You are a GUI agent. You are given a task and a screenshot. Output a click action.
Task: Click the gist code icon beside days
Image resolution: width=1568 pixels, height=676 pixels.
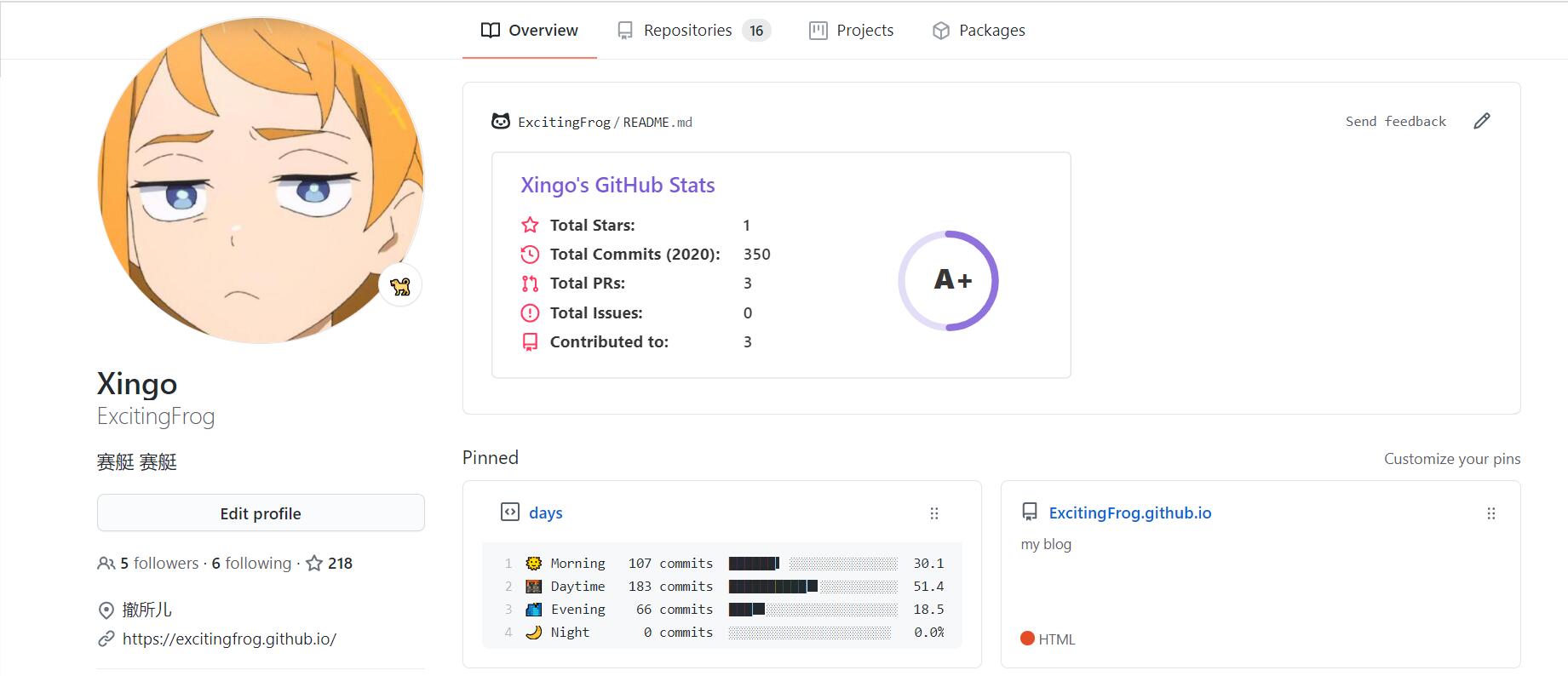pos(509,512)
